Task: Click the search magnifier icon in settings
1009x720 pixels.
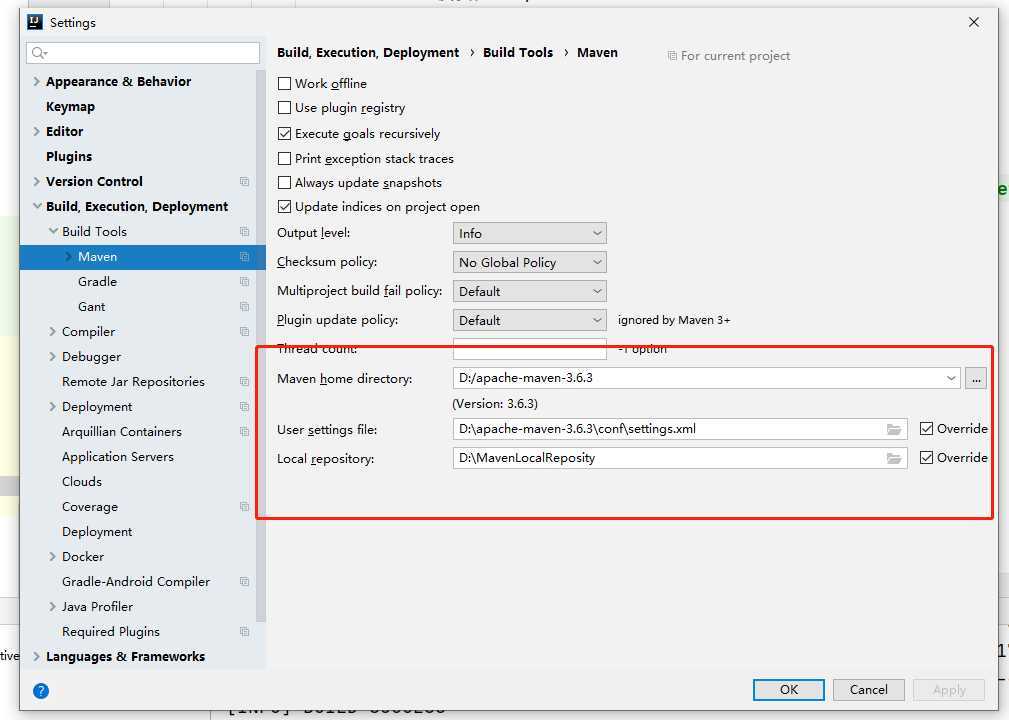Action: [39, 53]
